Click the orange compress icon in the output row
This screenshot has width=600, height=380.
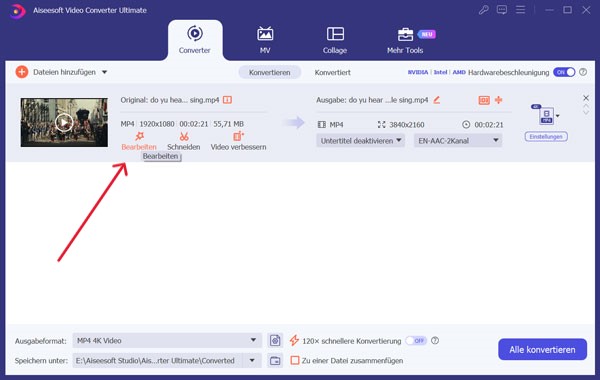[498, 100]
